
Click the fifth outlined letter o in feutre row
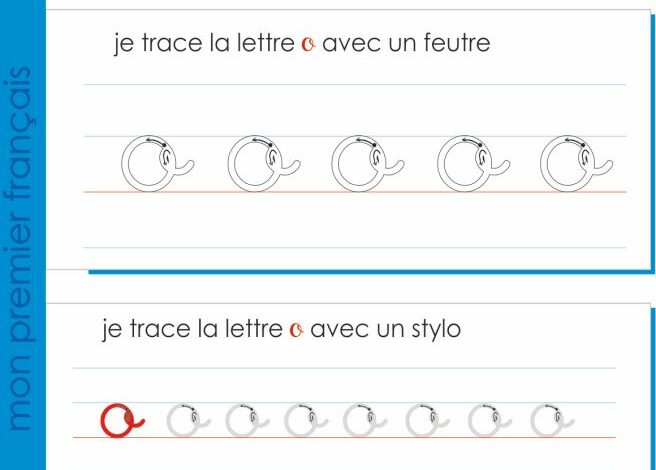pos(577,164)
